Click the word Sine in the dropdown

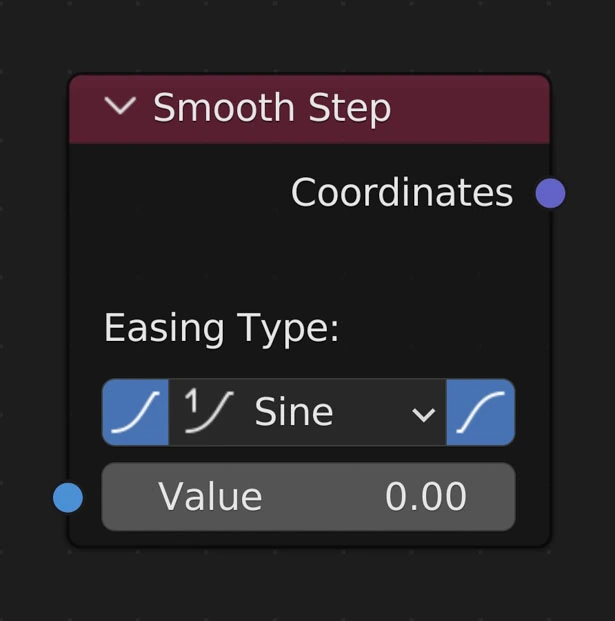pyautogui.click(x=294, y=412)
